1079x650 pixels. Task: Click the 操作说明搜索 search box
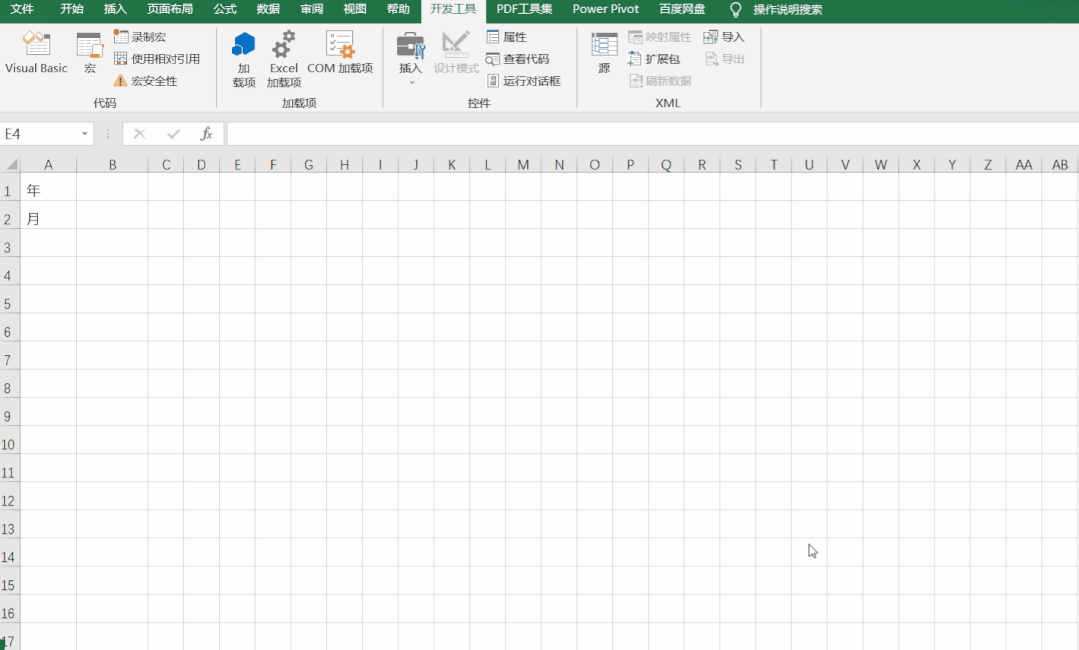pos(787,10)
